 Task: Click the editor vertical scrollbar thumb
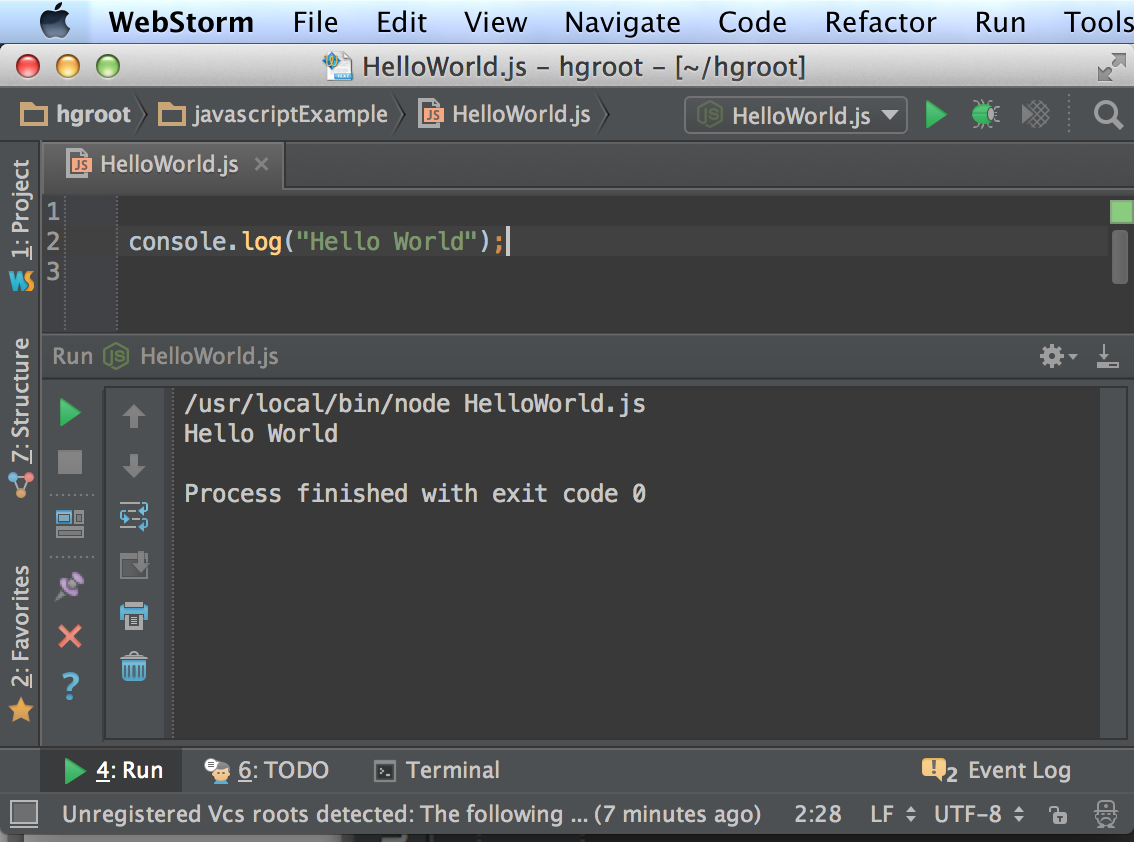pos(1120,257)
